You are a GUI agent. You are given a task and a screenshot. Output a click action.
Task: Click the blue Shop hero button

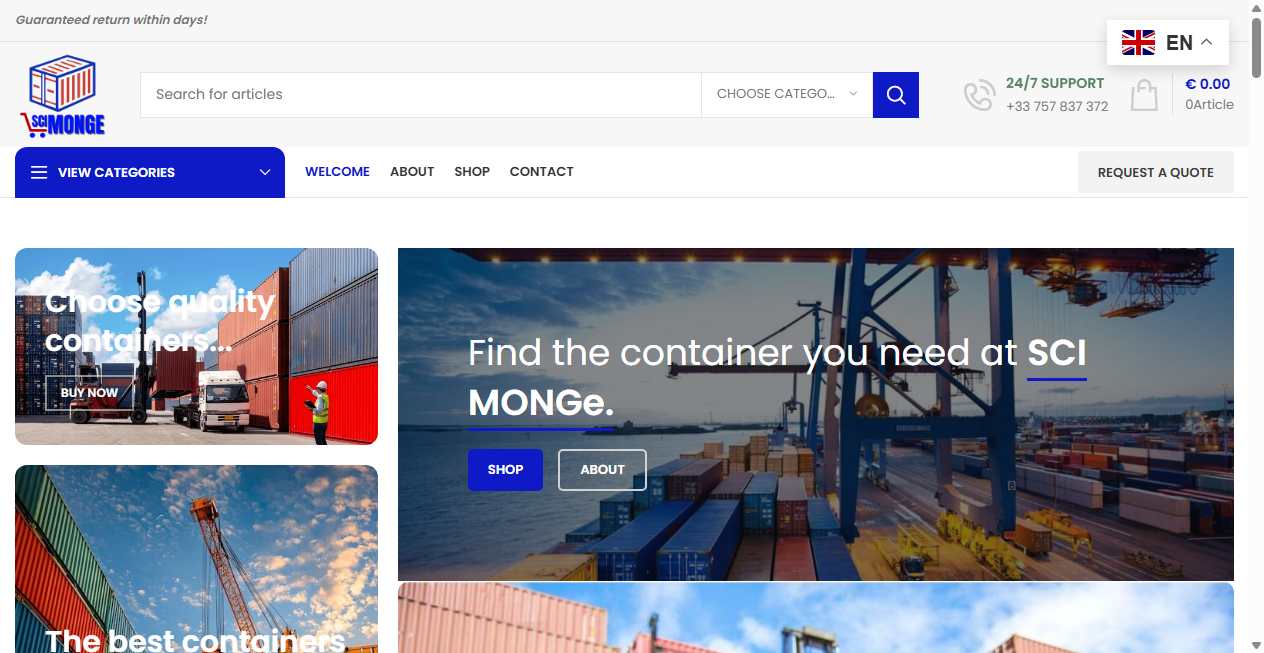point(505,470)
